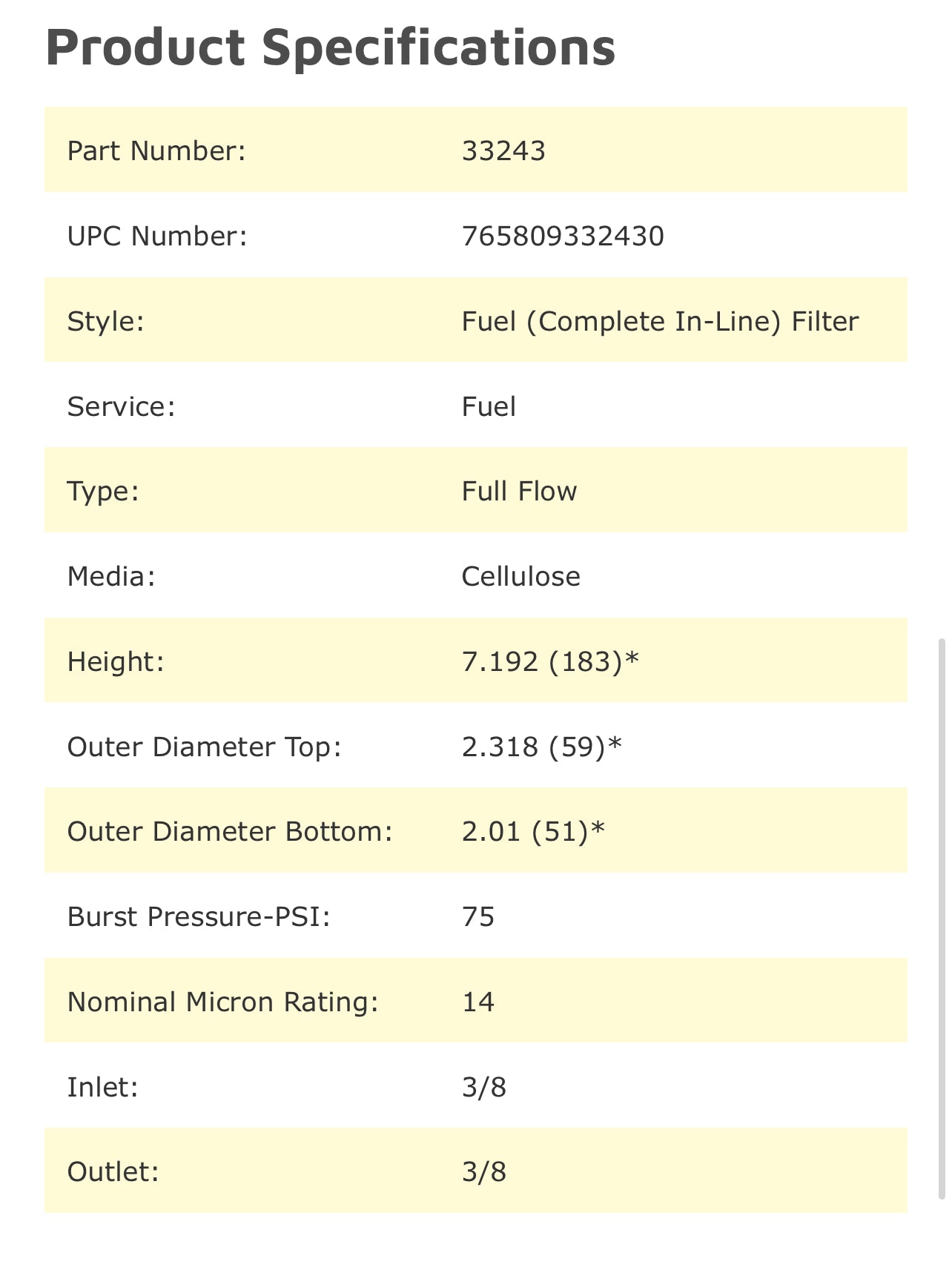952x1273 pixels.
Task: Click part number value 33243
Action: pos(503,151)
